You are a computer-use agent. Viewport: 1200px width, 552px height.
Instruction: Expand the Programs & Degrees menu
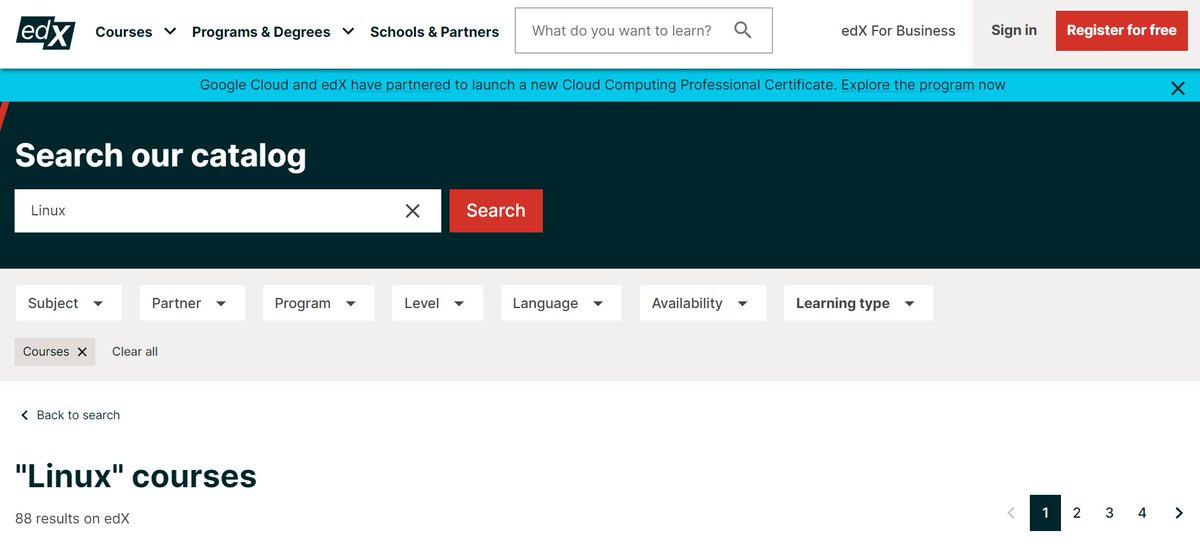coord(273,32)
